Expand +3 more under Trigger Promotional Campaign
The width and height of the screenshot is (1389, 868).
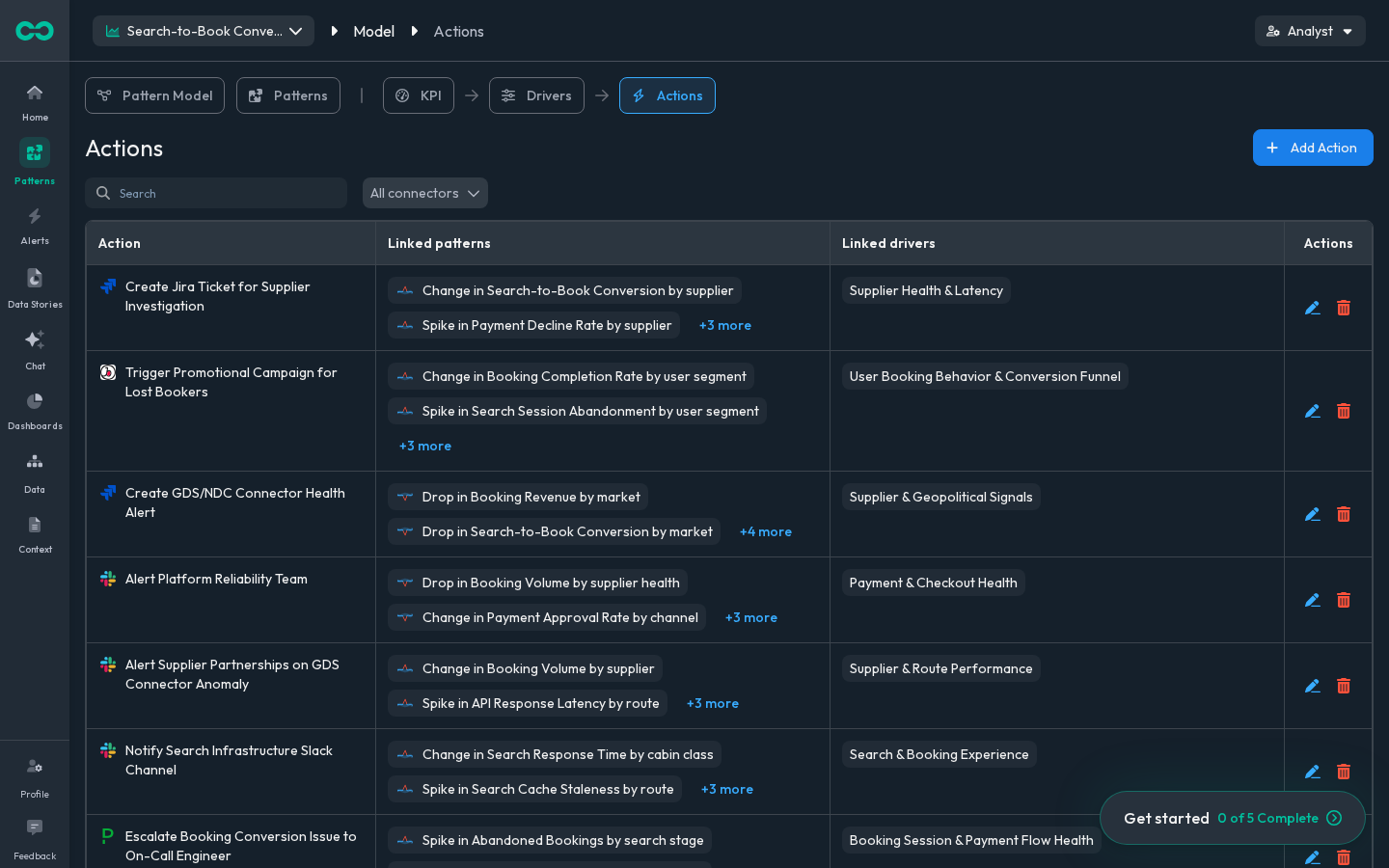point(425,446)
